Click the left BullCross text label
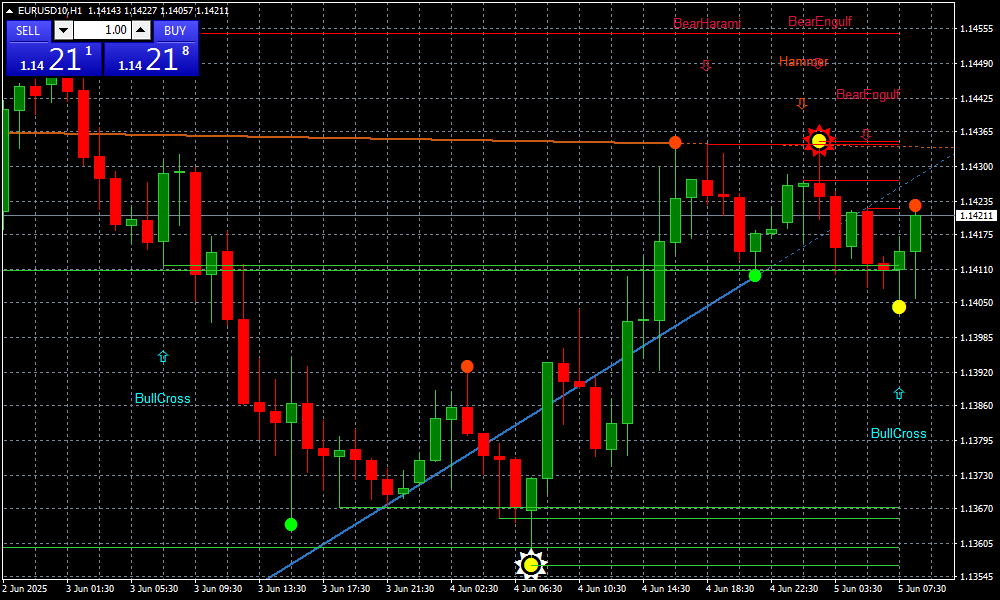 coord(162,398)
